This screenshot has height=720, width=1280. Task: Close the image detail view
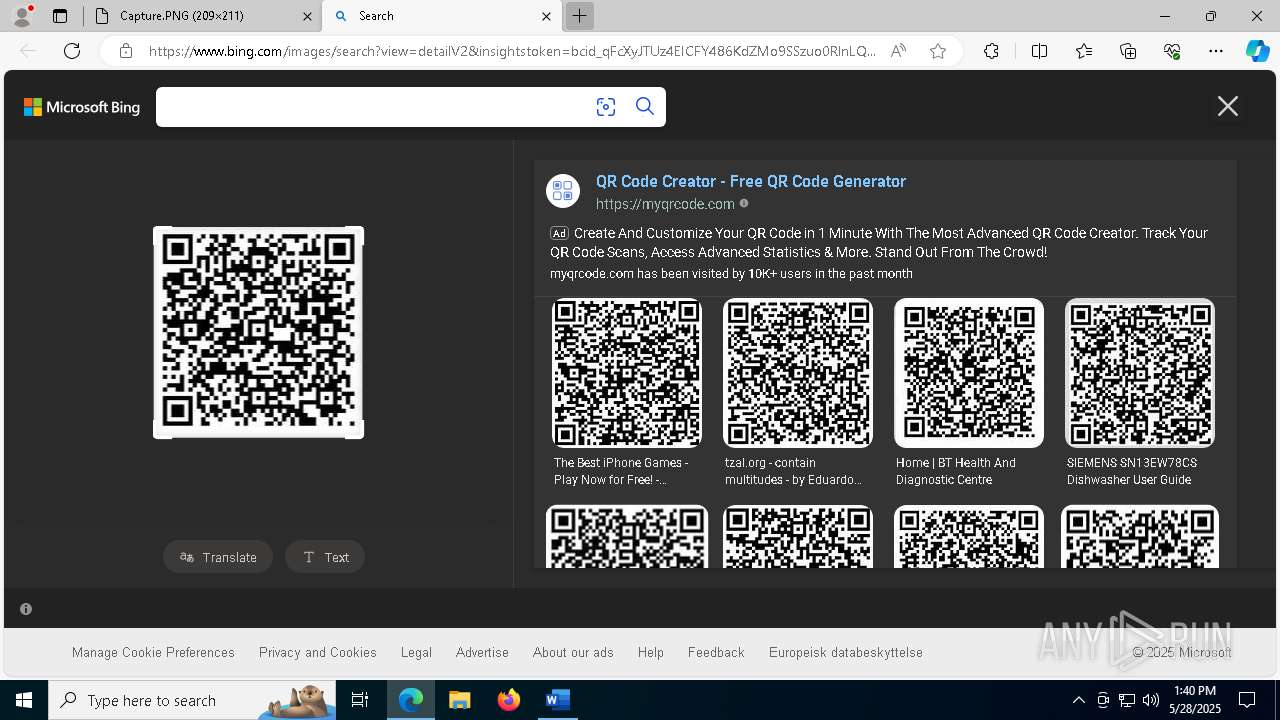click(x=1228, y=106)
